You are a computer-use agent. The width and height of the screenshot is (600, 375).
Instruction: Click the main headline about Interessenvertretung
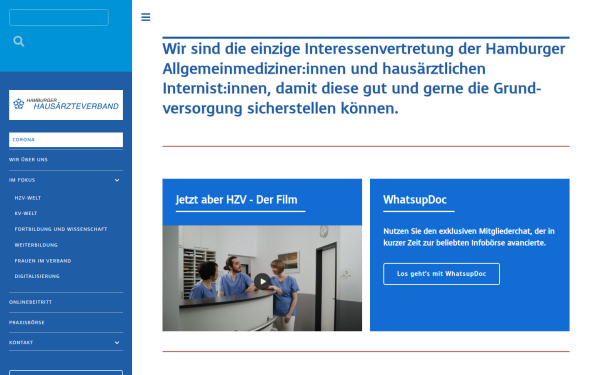point(364,78)
